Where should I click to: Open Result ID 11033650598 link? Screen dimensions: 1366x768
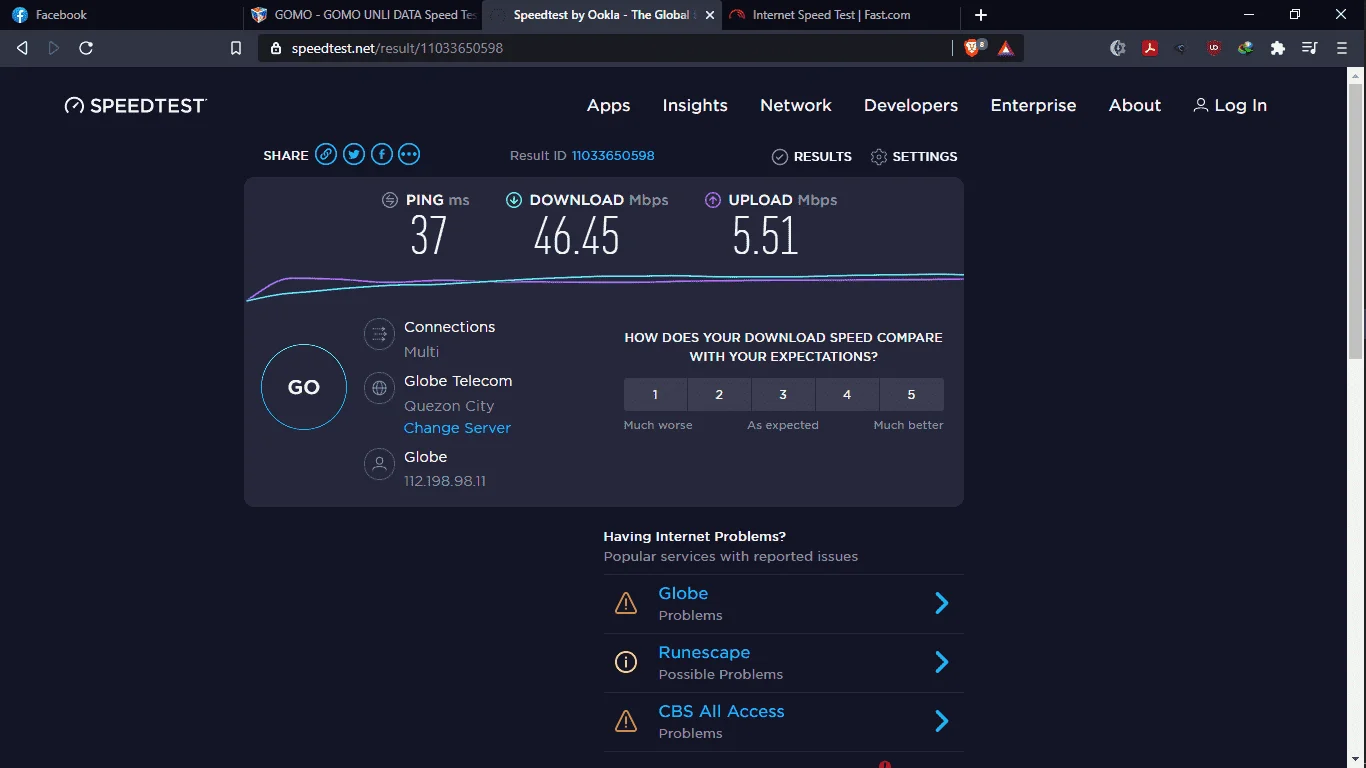pos(613,156)
